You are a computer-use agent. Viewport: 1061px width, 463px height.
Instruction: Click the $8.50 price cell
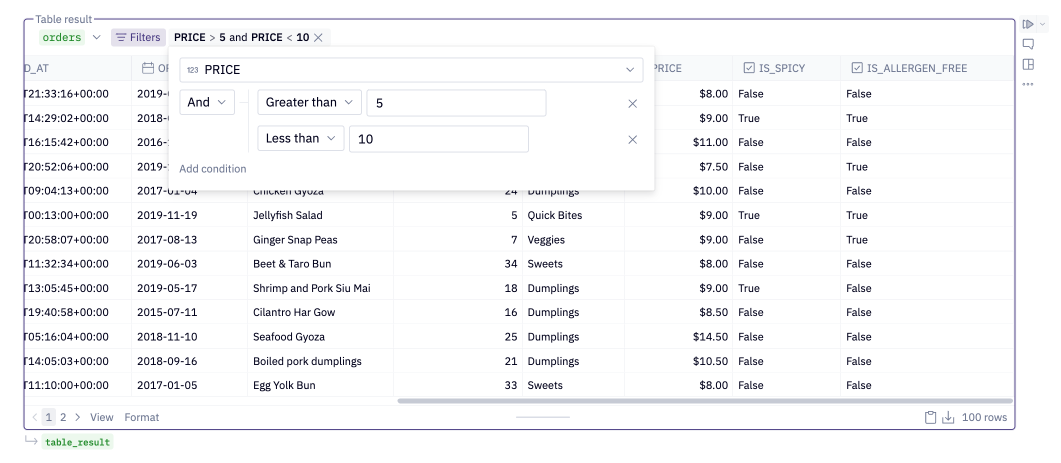(678, 313)
